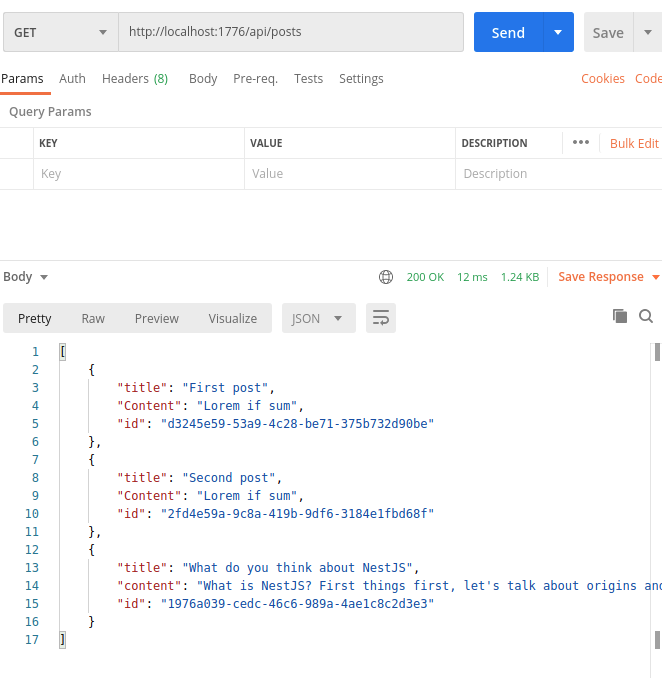Click "Lorem if sum" on line 4
Screen dimensions: 662x678
point(247,406)
